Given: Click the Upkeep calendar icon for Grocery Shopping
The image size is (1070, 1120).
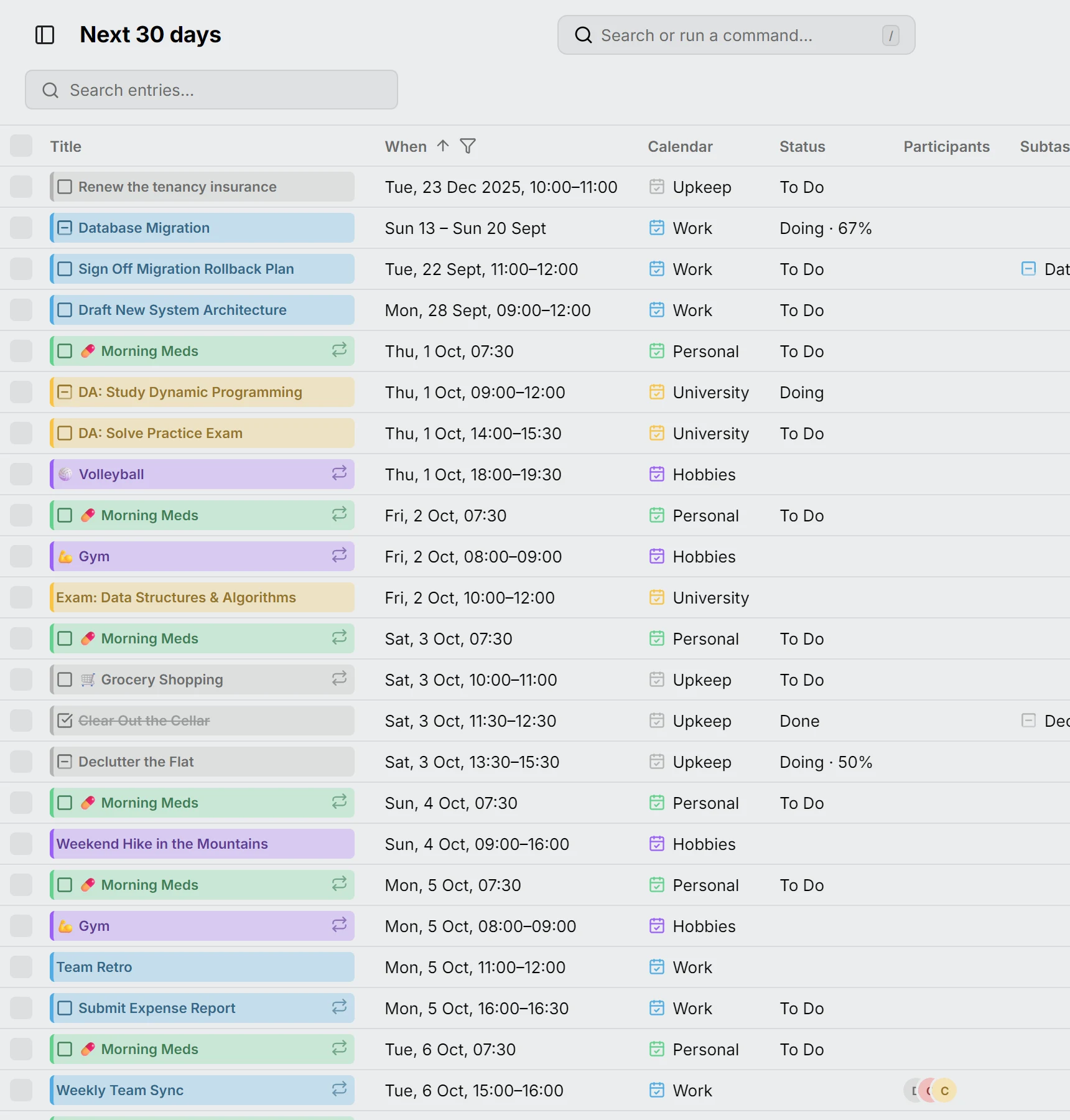Looking at the screenshot, I should pyautogui.click(x=657, y=679).
